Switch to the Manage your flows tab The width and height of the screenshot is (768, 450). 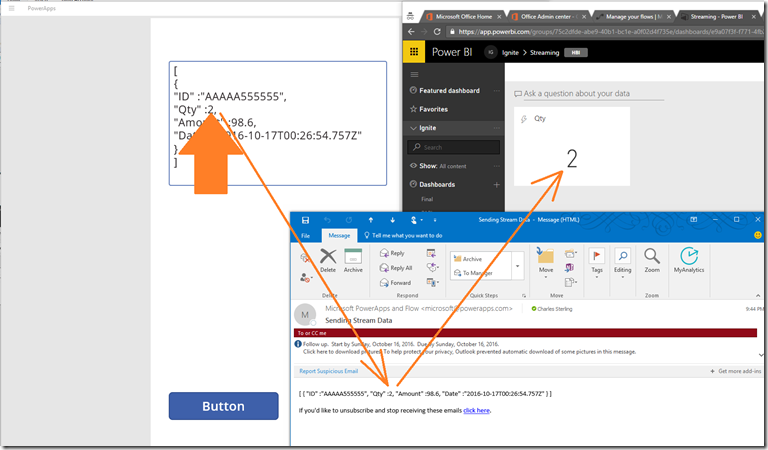coord(629,16)
